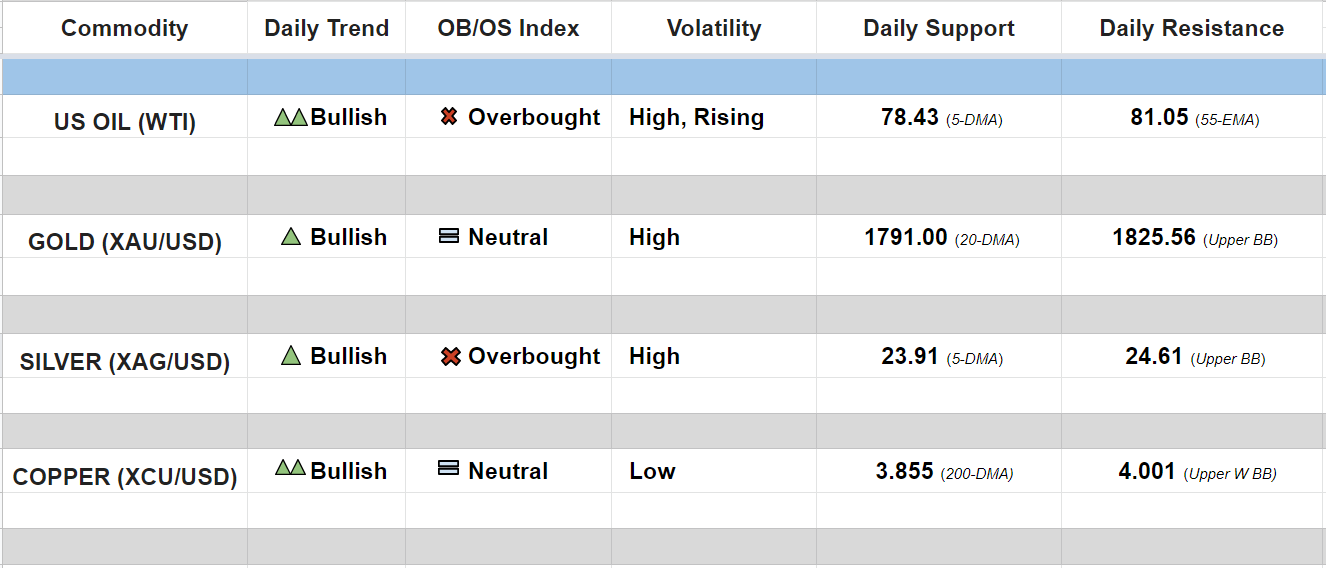Image resolution: width=1326 pixels, height=568 pixels.
Task: Select the GOLD (XAU/USD) cell
Action: point(125,242)
